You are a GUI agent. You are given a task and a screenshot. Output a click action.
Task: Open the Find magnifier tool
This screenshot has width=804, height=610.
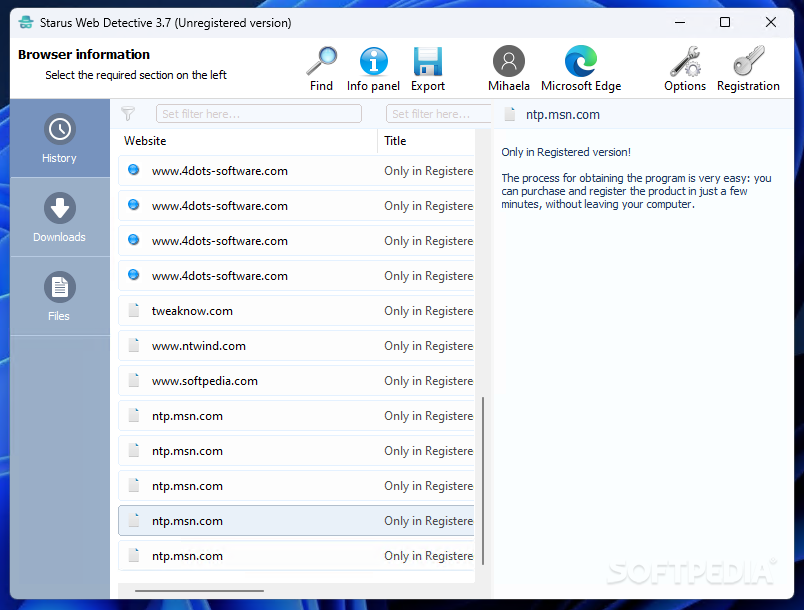pyautogui.click(x=321, y=69)
